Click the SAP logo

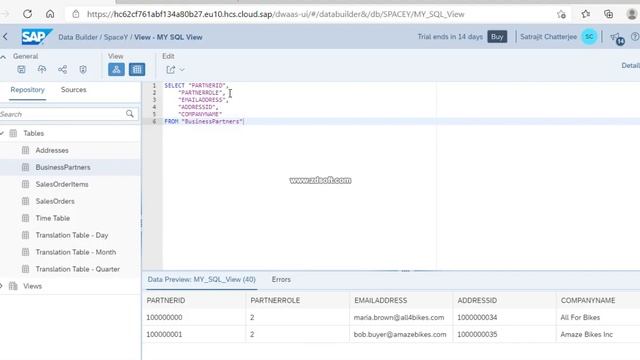tap(37, 37)
